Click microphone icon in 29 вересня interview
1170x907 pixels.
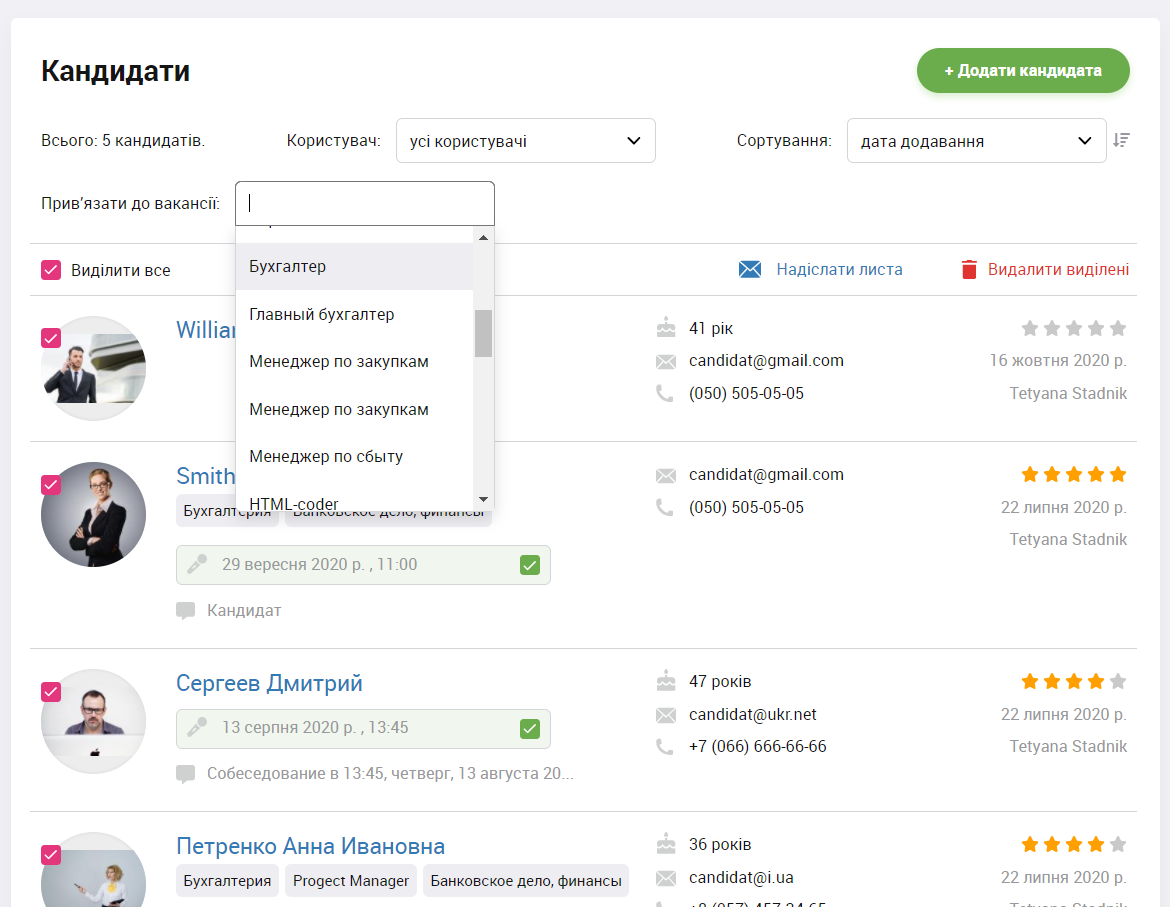[197, 564]
